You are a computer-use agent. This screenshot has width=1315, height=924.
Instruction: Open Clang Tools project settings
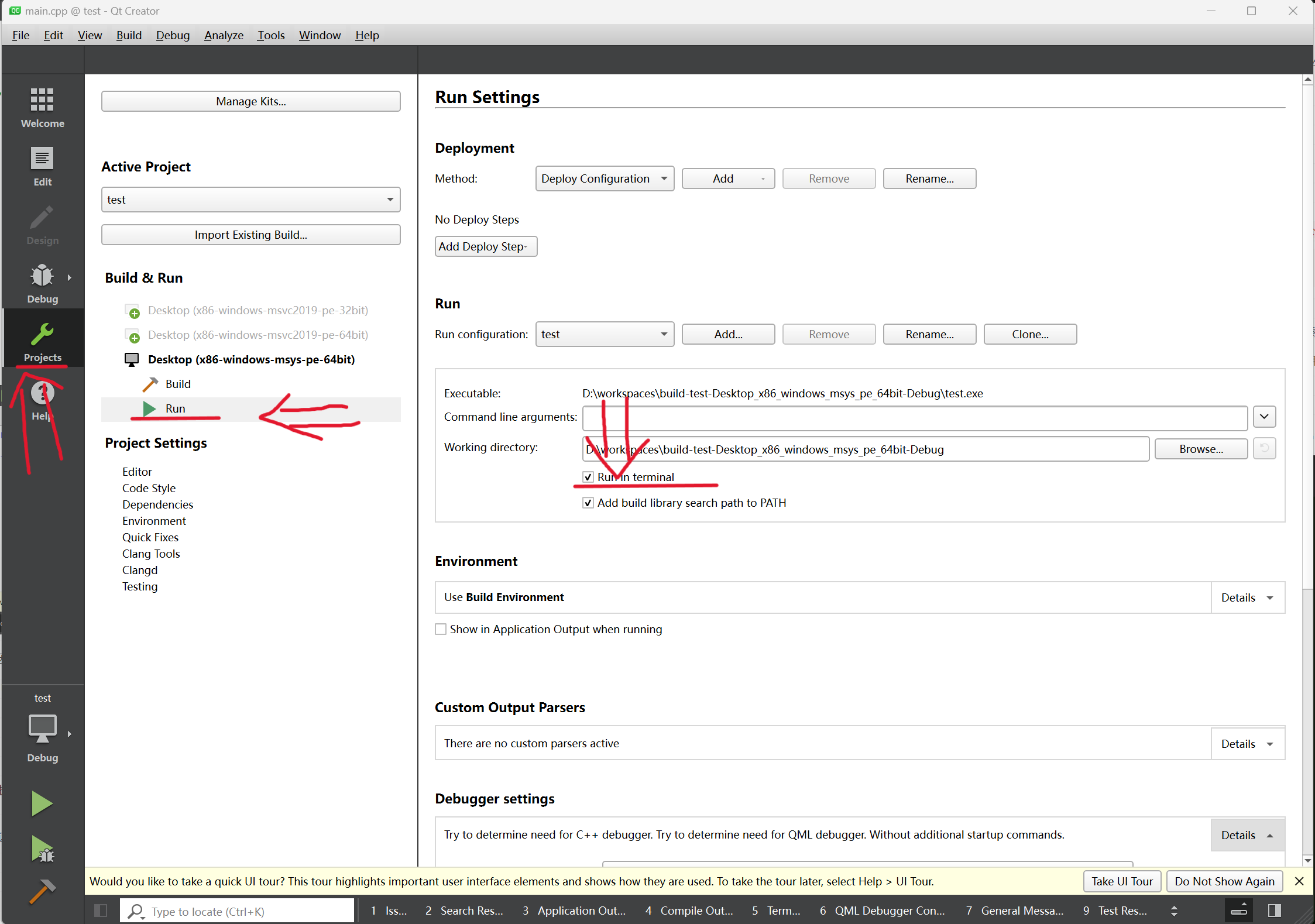click(151, 554)
